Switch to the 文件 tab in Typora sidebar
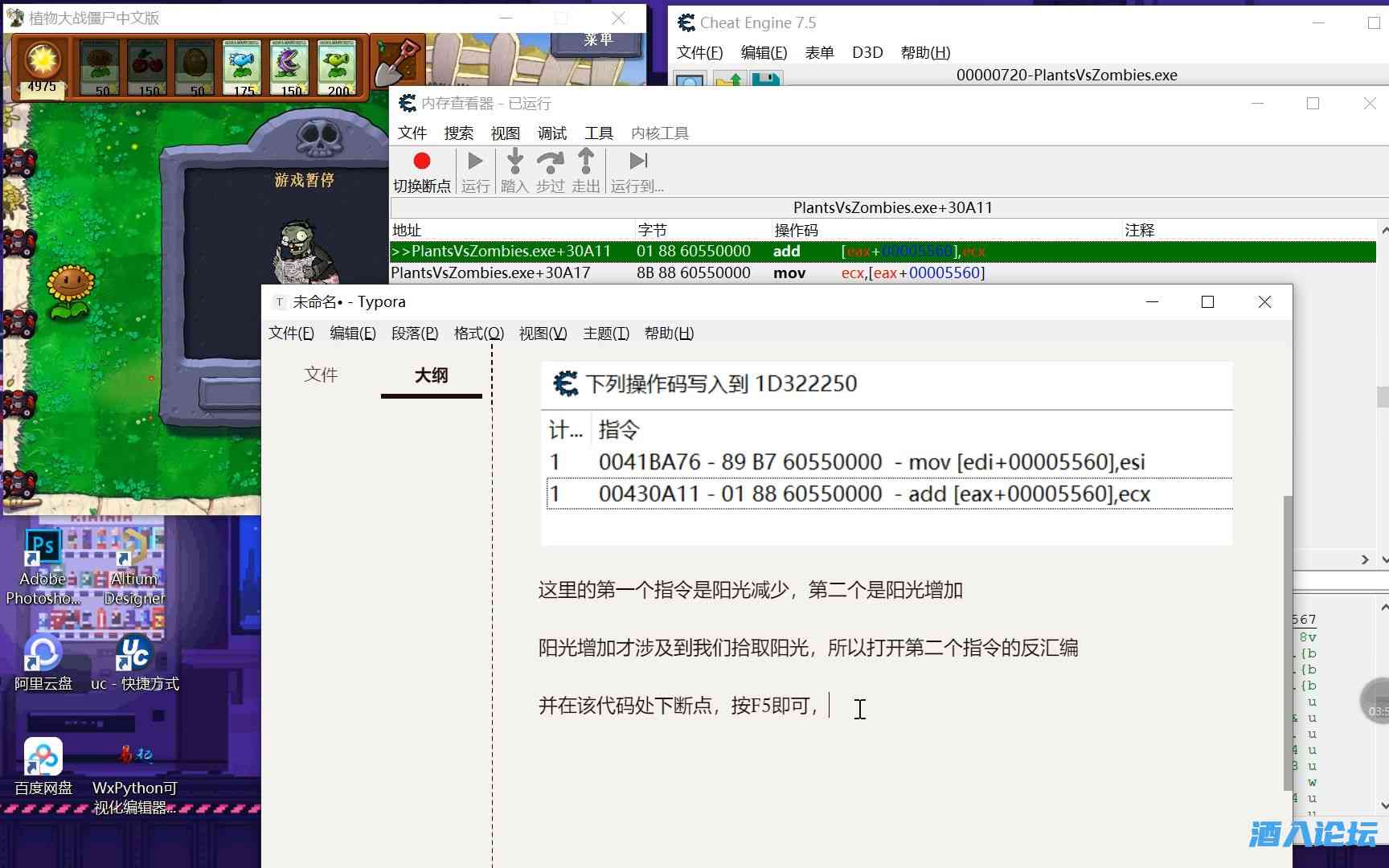Viewport: 1389px width, 868px height. [x=321, y=375]
